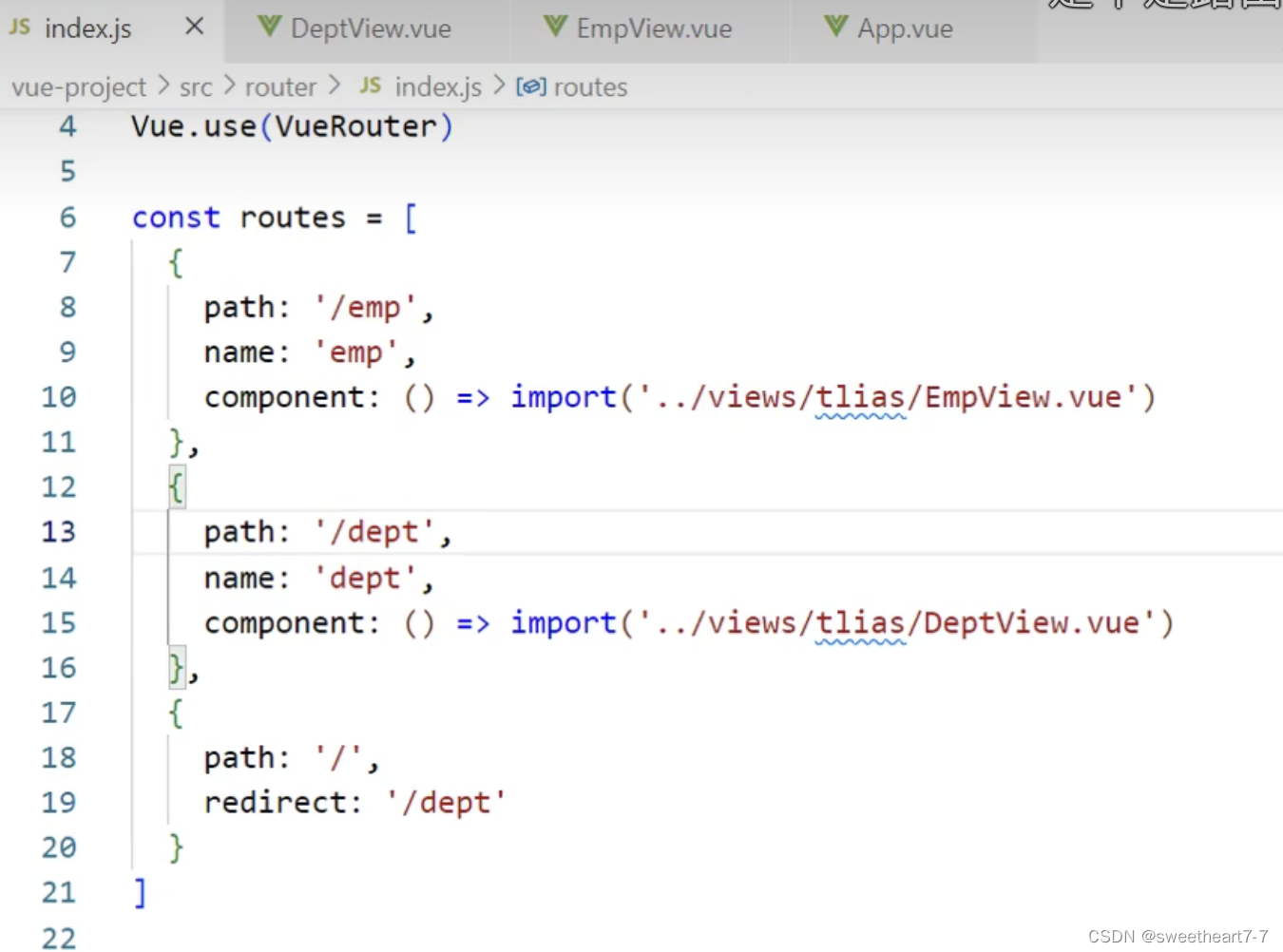
Task: Click 'routes' variable name on line 6
Action: [x=293, y=218]
